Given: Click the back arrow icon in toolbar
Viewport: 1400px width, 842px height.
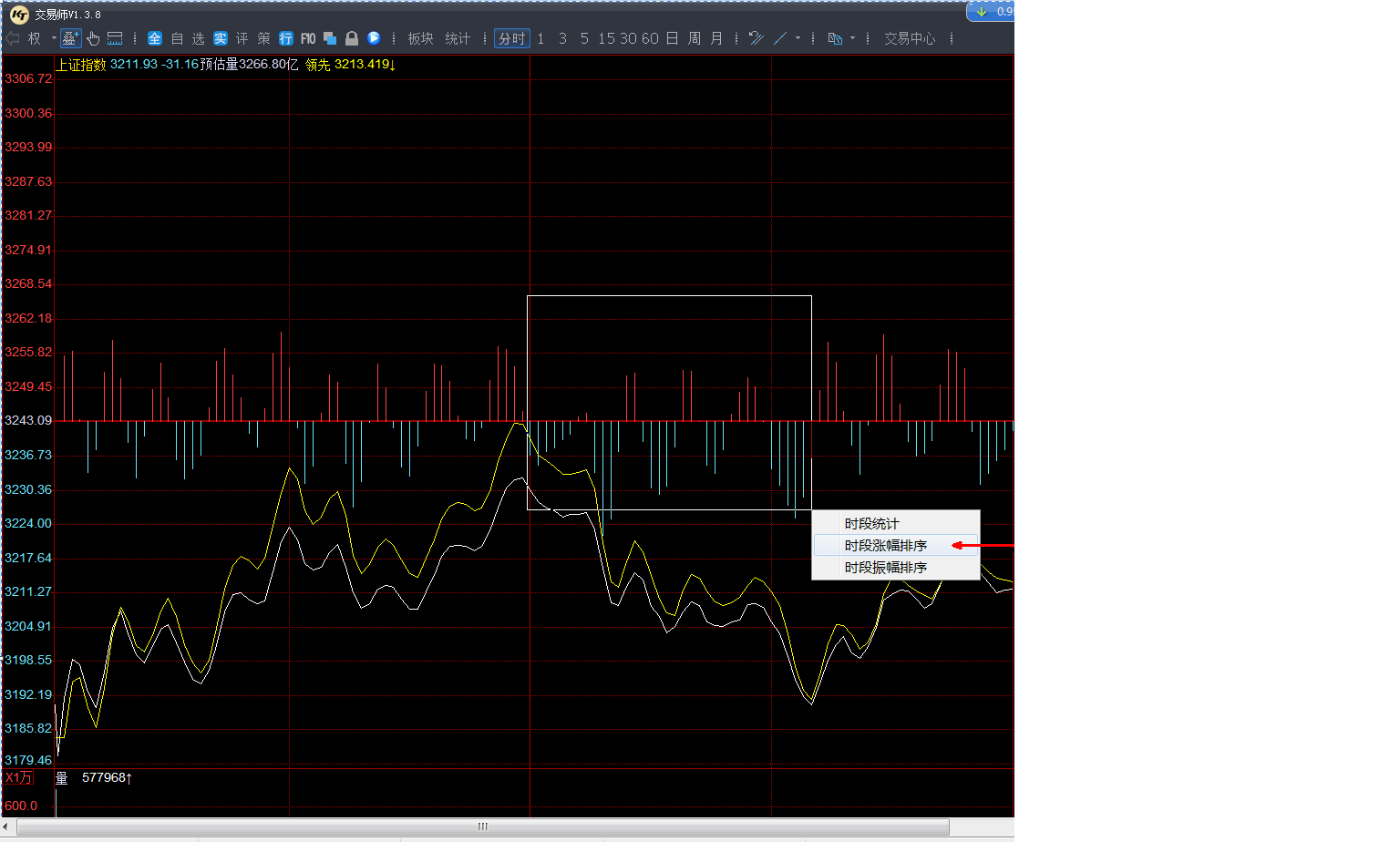Looking at the screenshot, I should pyautogui.click(x=13, y=38).
